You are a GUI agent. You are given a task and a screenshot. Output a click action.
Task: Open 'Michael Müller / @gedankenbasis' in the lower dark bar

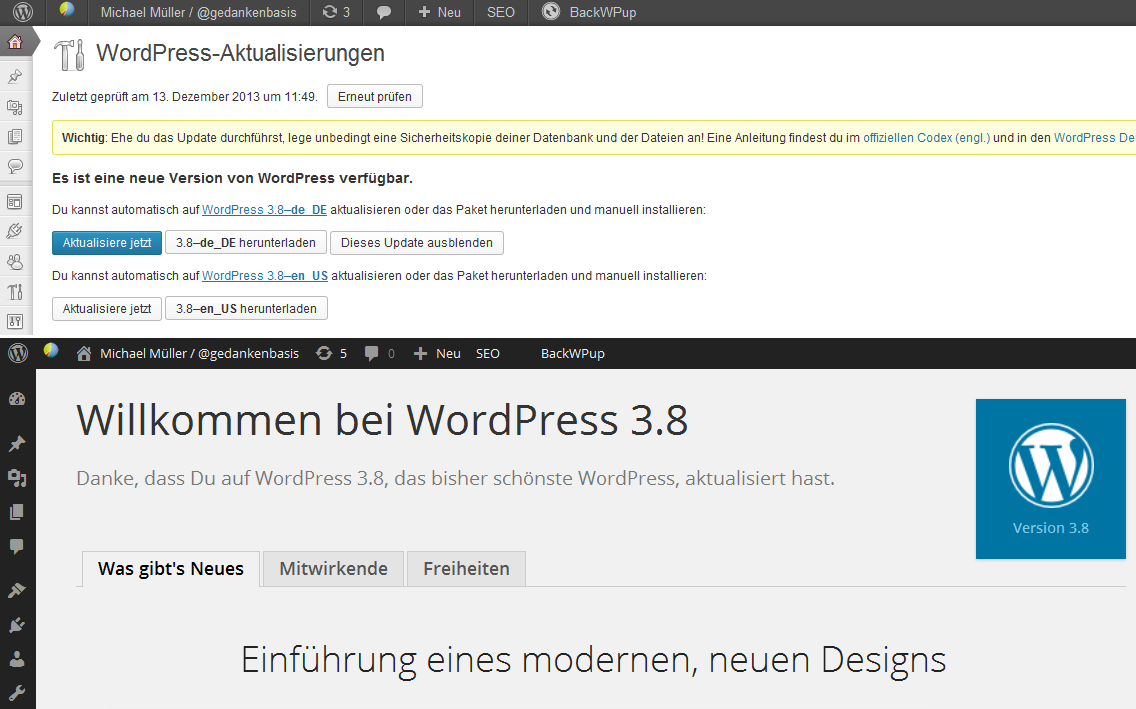click(x=199, y=353)
